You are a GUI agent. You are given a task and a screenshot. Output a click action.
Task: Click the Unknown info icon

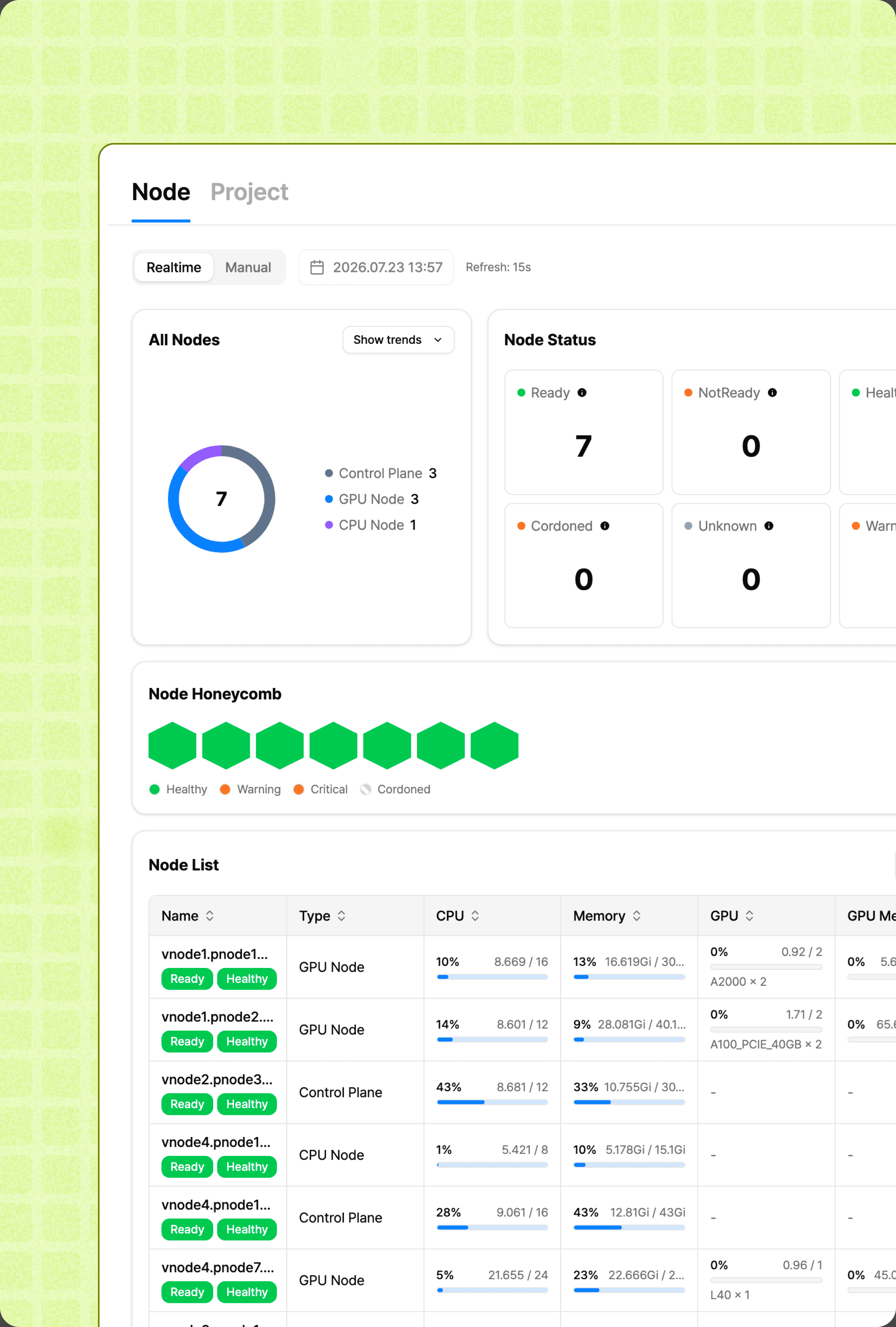click(768, 526)
